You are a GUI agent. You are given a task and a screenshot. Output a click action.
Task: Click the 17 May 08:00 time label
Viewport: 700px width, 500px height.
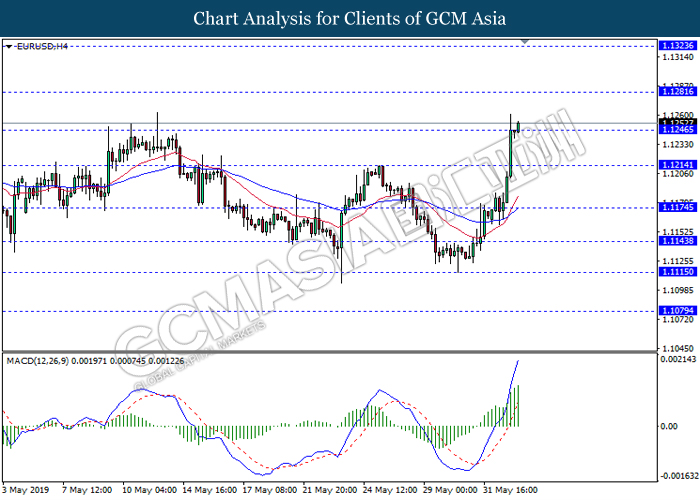pyautogui.click(x=270, y=490)
